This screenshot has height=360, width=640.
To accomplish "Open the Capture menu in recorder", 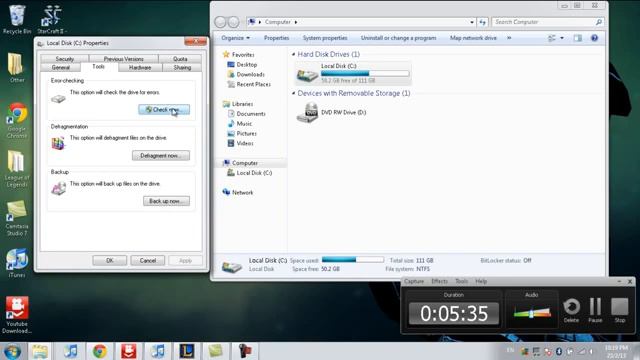I will [x=414, y=281].
